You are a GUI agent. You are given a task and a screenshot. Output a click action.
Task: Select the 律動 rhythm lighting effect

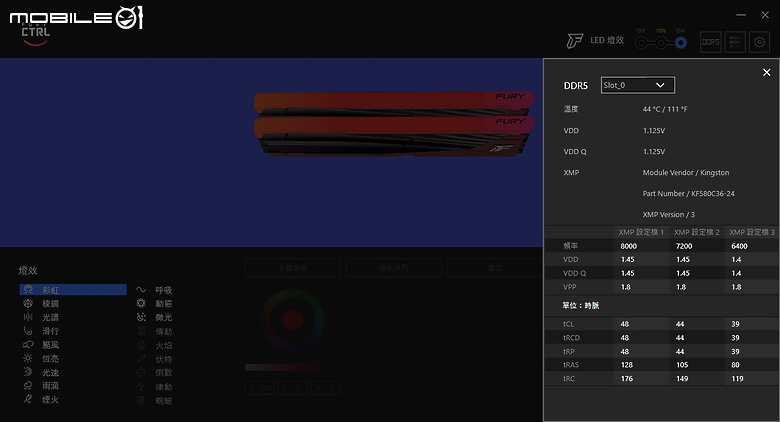[x=155, y=387]
